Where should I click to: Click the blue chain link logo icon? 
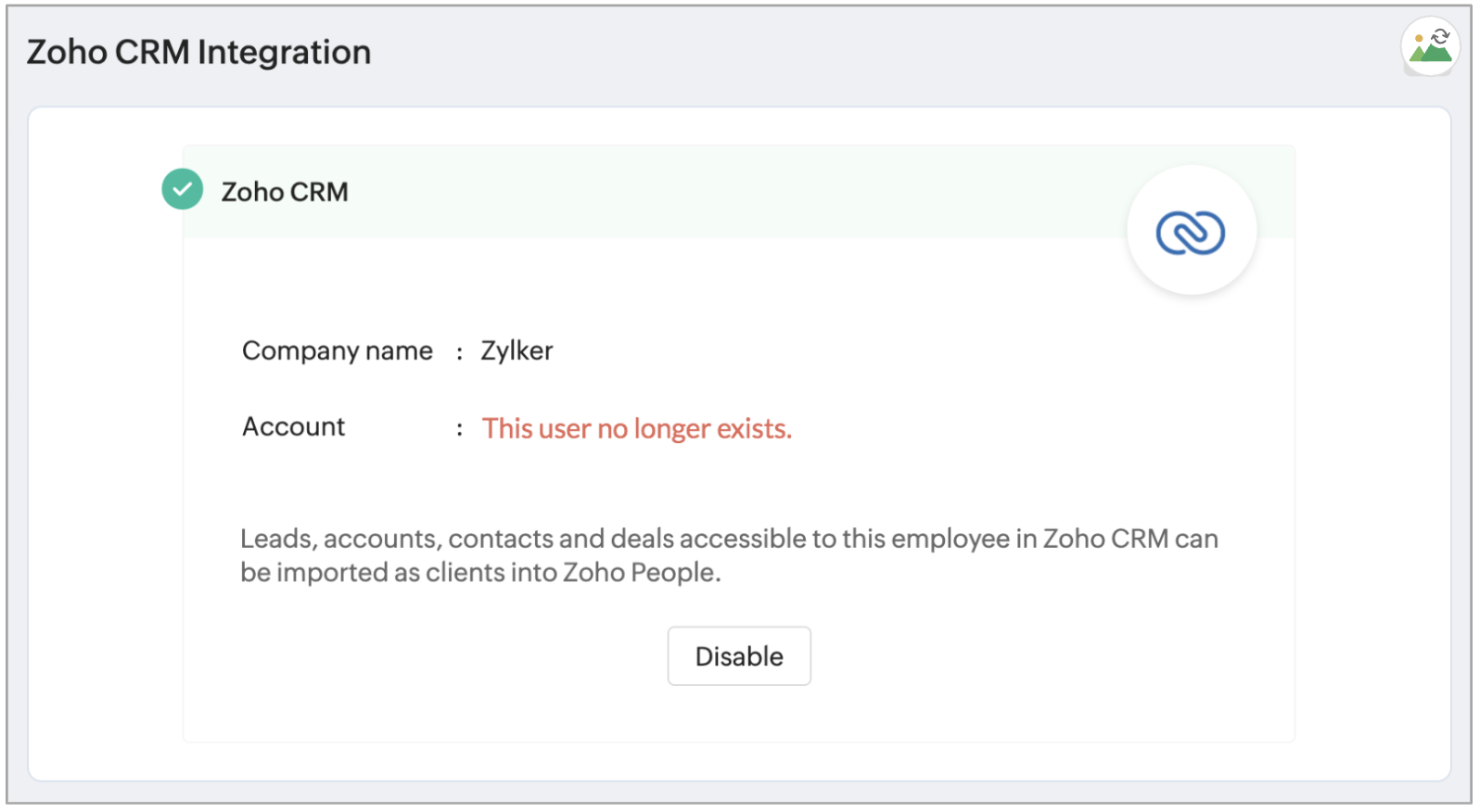tap(1191, 232)
